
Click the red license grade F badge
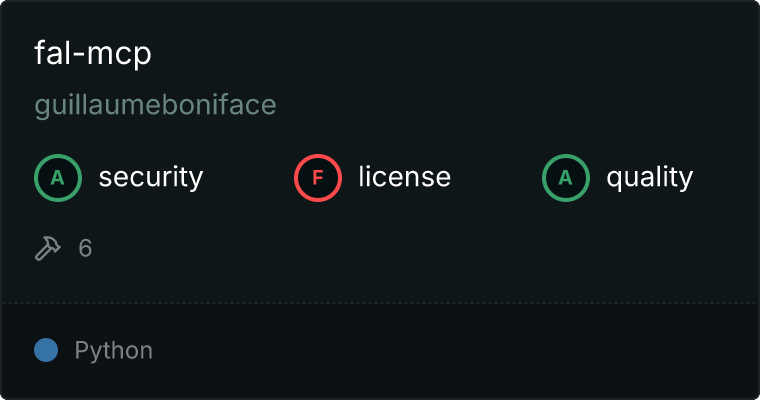click(318, 178)
